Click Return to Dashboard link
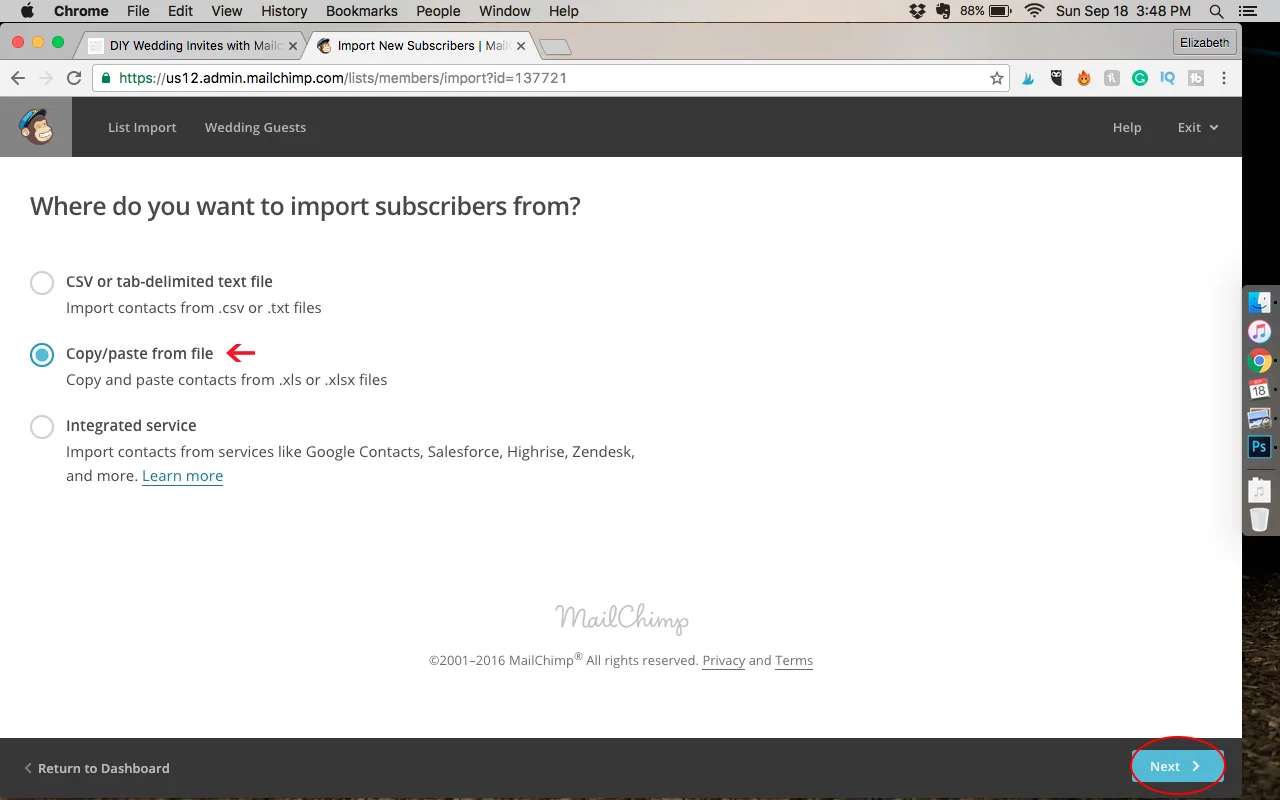The height and width of the screenshot is (800, 1280). click(x=97, y=768)
